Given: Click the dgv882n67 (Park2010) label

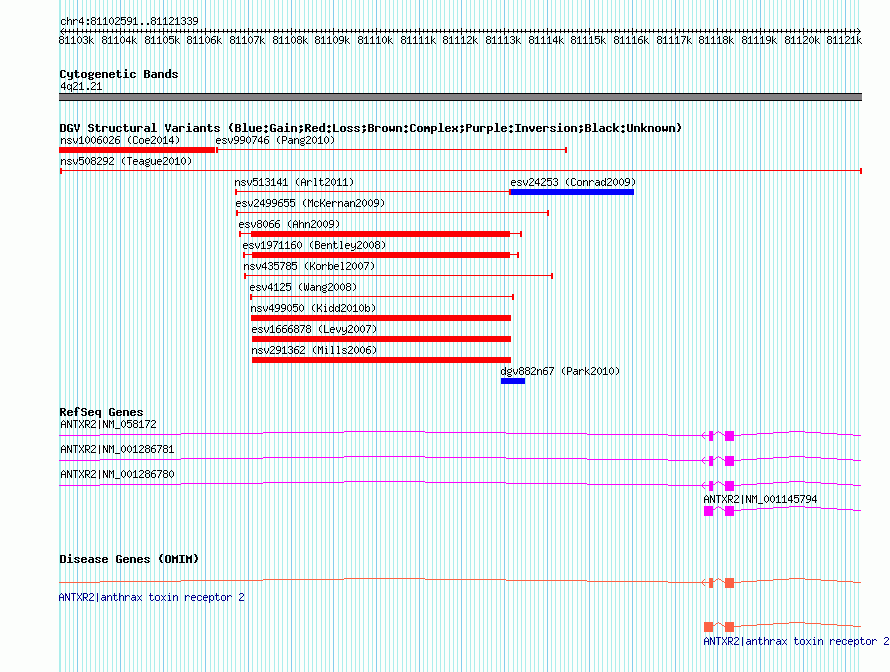Looking at the screenshot, I should tap(560, 371).
